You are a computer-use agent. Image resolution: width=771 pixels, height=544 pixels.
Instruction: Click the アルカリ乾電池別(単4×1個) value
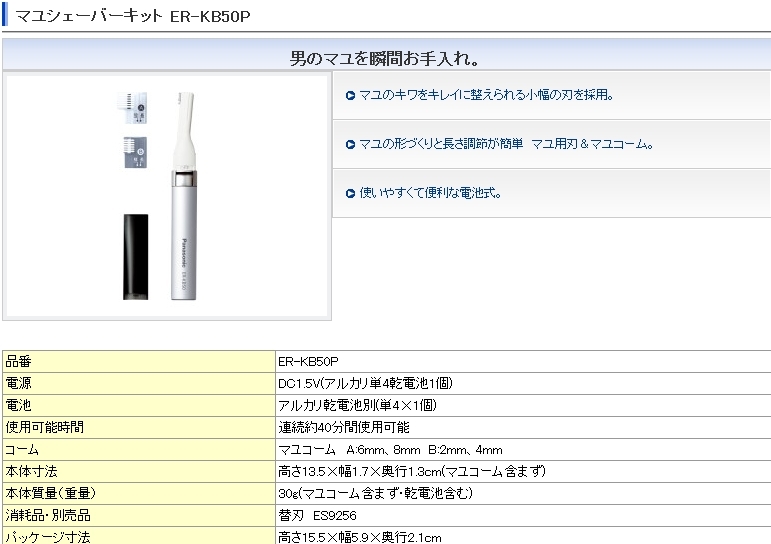pyautogui.click(x=357, y=405)
